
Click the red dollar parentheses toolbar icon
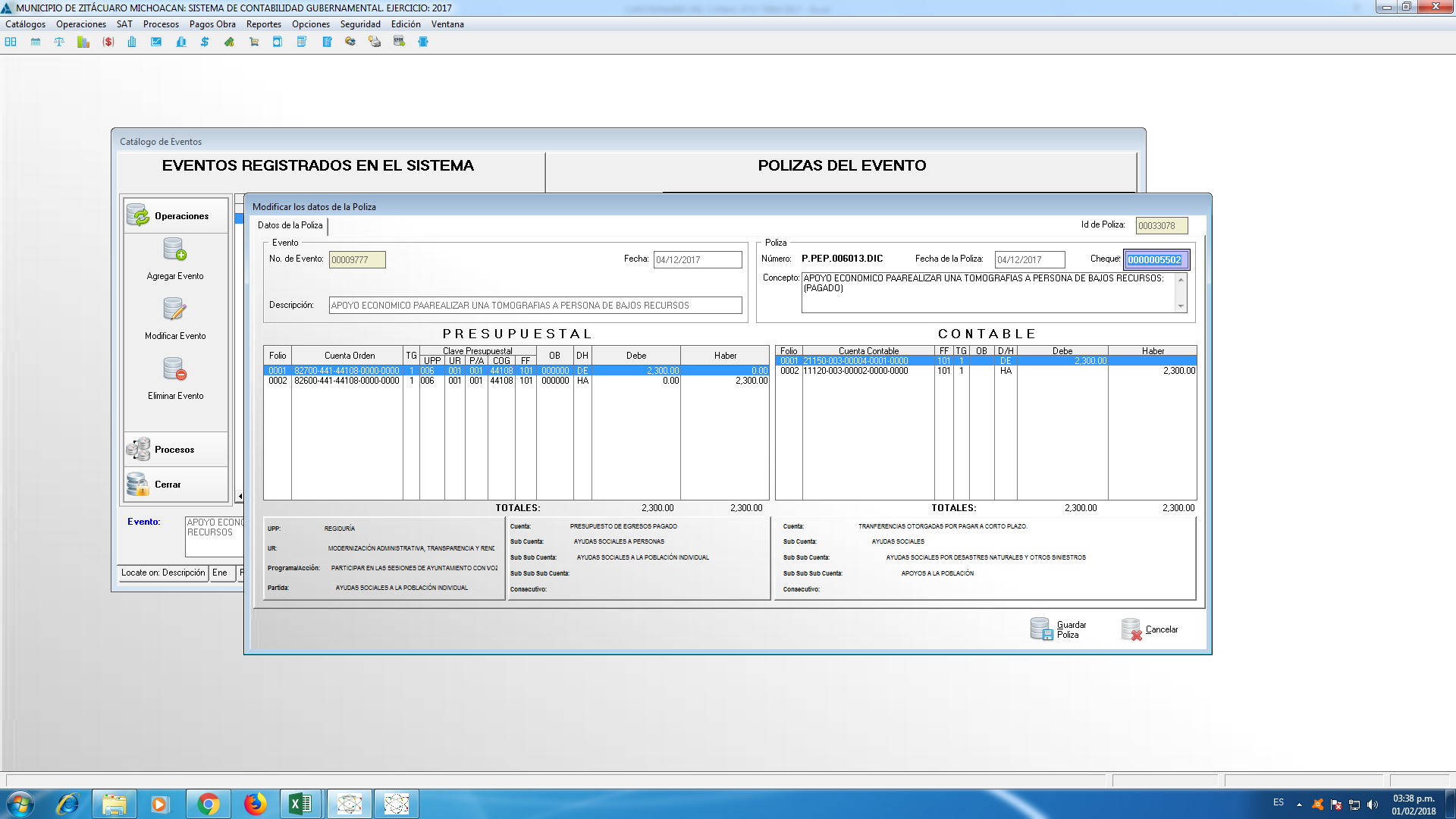(x=108, y=42)
